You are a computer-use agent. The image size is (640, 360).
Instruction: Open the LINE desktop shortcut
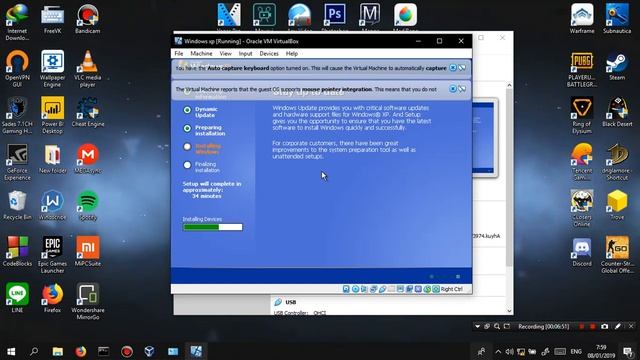pyautogui.click(x=17, y=298)
